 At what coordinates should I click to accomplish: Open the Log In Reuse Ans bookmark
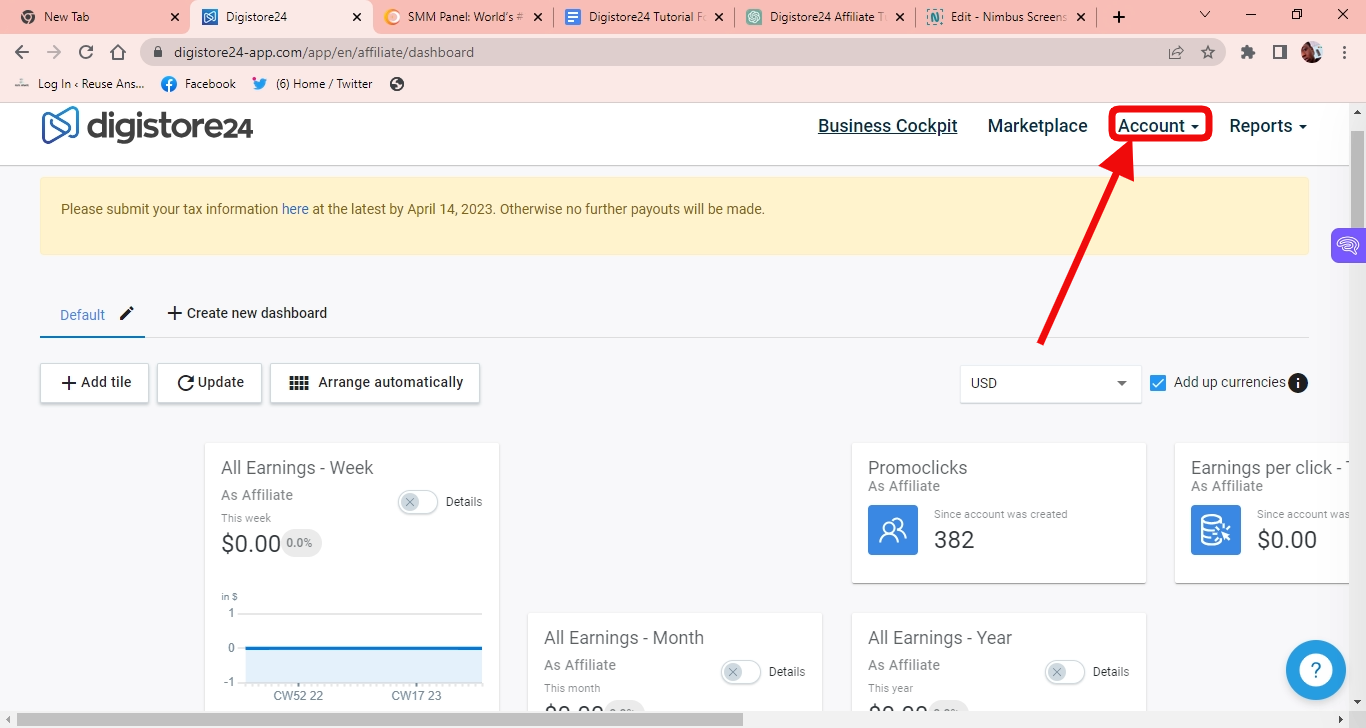click(80, 84)
